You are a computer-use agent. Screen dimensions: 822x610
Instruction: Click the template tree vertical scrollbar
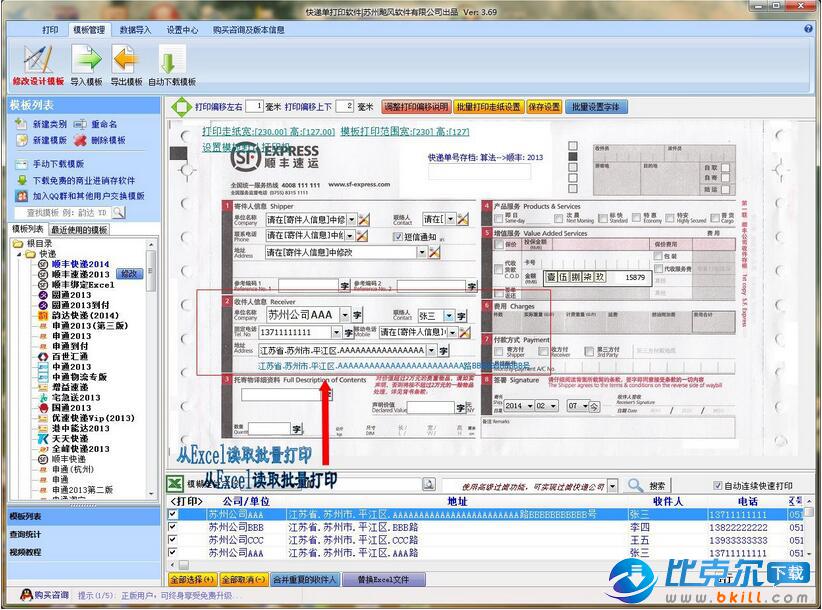click(x=152, y=369)
